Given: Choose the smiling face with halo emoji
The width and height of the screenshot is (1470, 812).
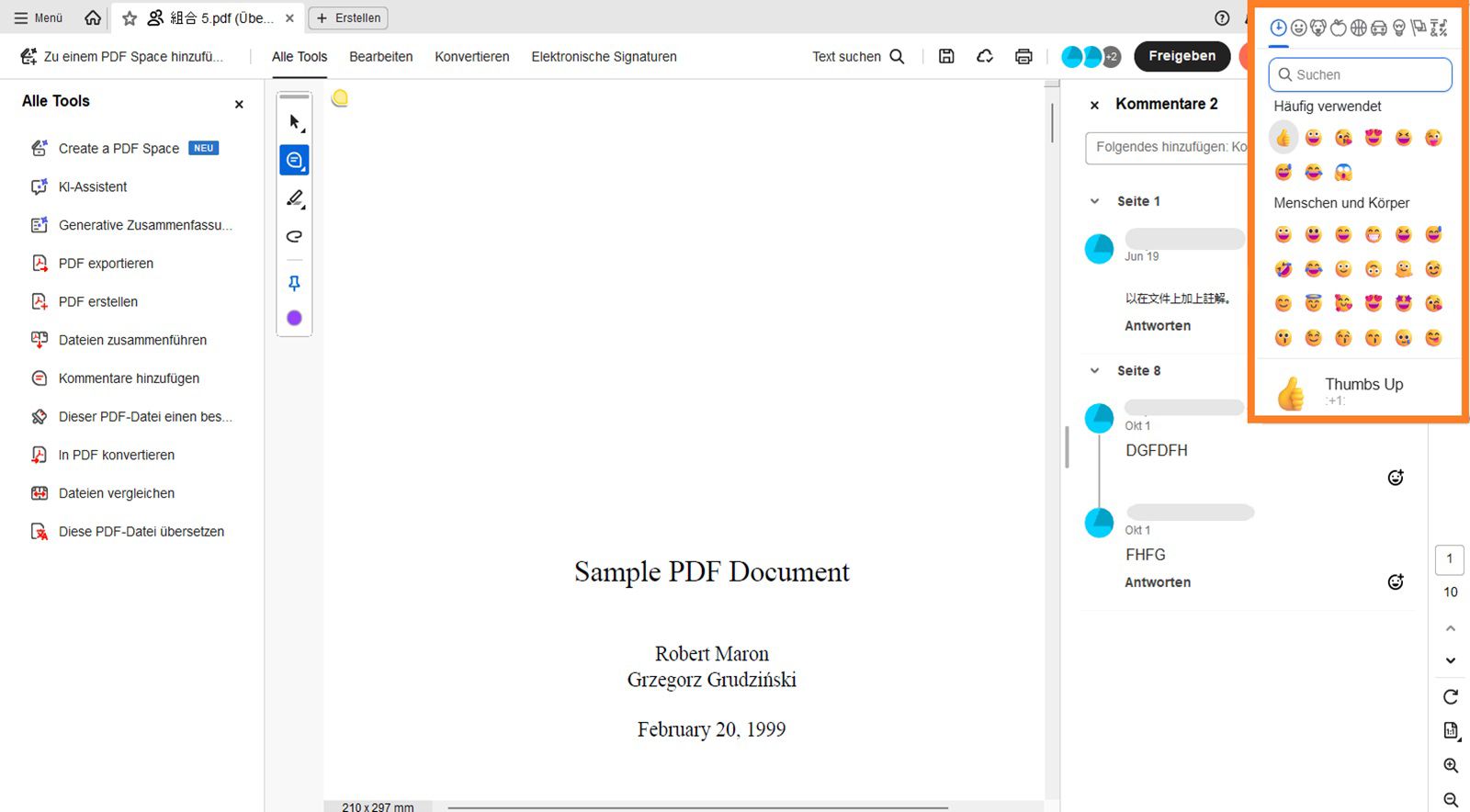Looking at the screenshot, I should tap(1314, 303).
